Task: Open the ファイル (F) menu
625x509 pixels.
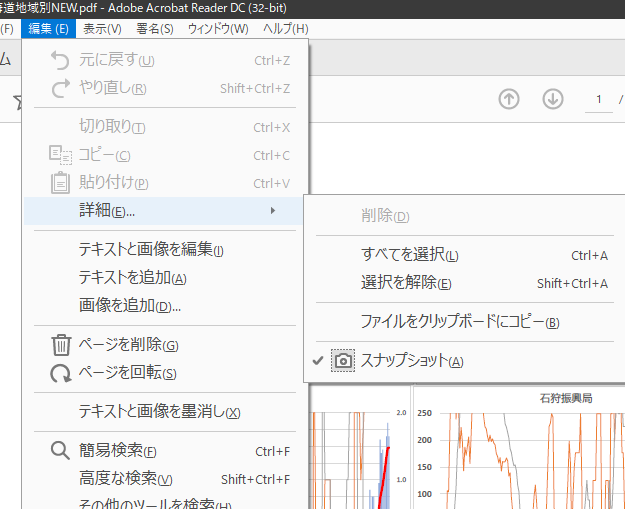Action: 7,29
